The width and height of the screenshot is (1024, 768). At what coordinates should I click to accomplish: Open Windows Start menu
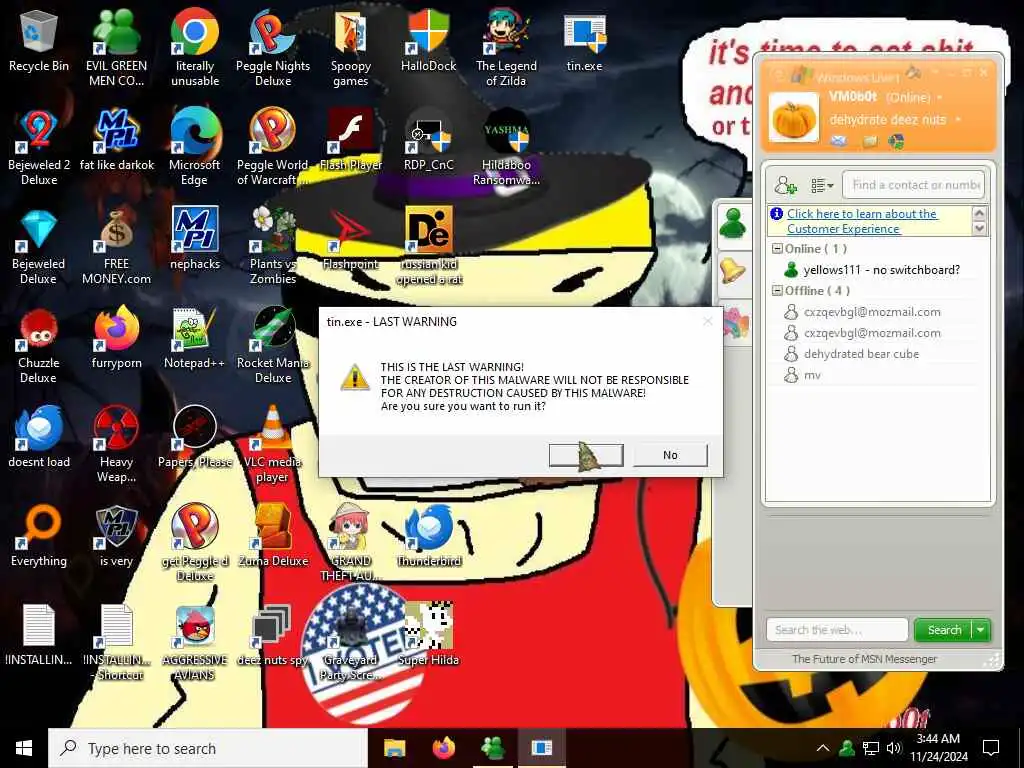pyautogui.click(x=24, y=748)
